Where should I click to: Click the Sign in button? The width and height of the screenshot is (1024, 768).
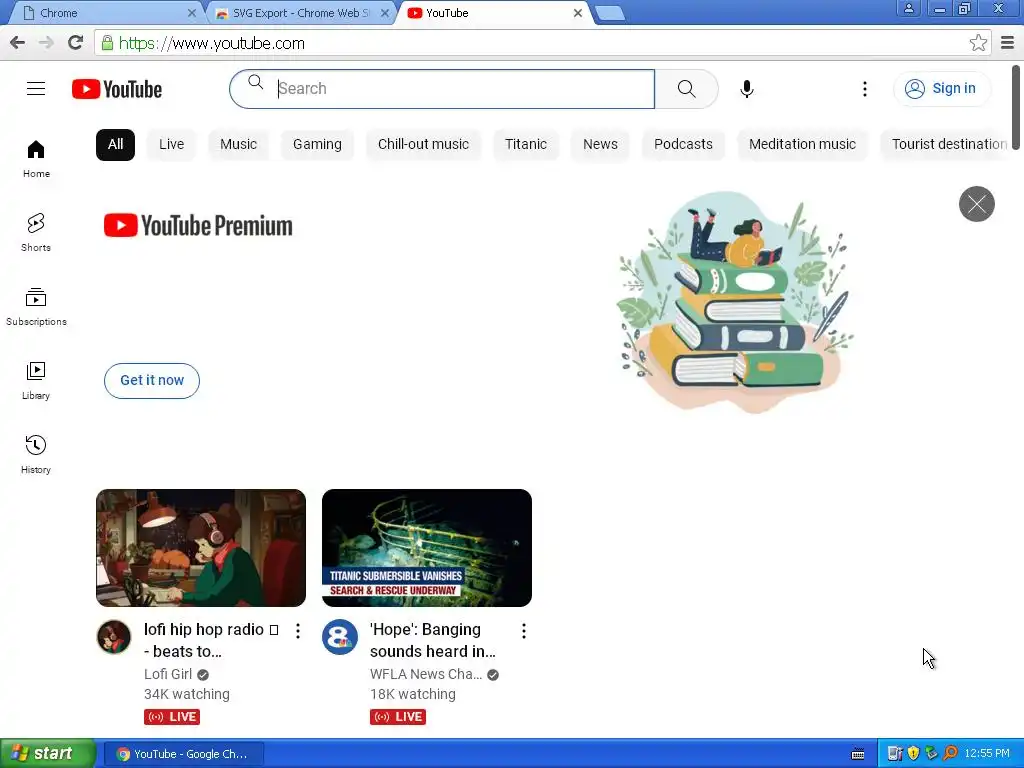point(942,89)
